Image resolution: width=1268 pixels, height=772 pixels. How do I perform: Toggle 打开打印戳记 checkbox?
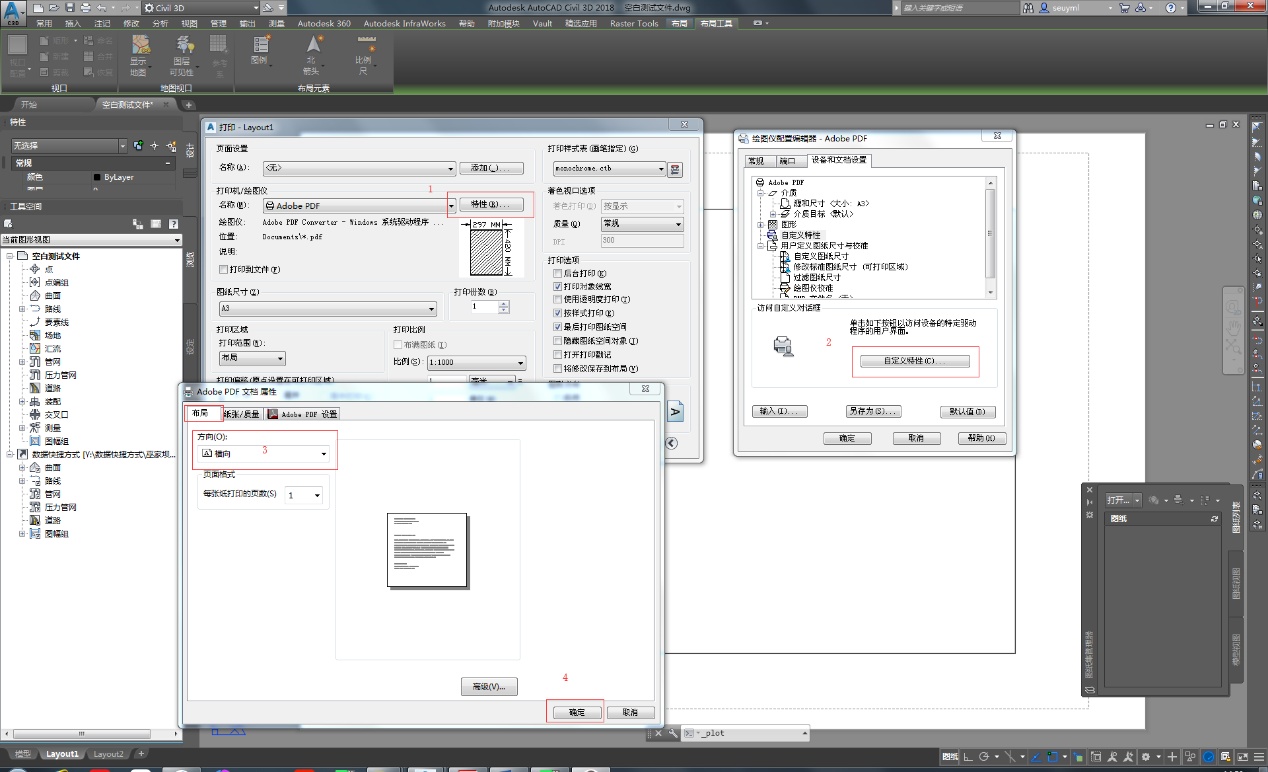[x=558, y=355]
